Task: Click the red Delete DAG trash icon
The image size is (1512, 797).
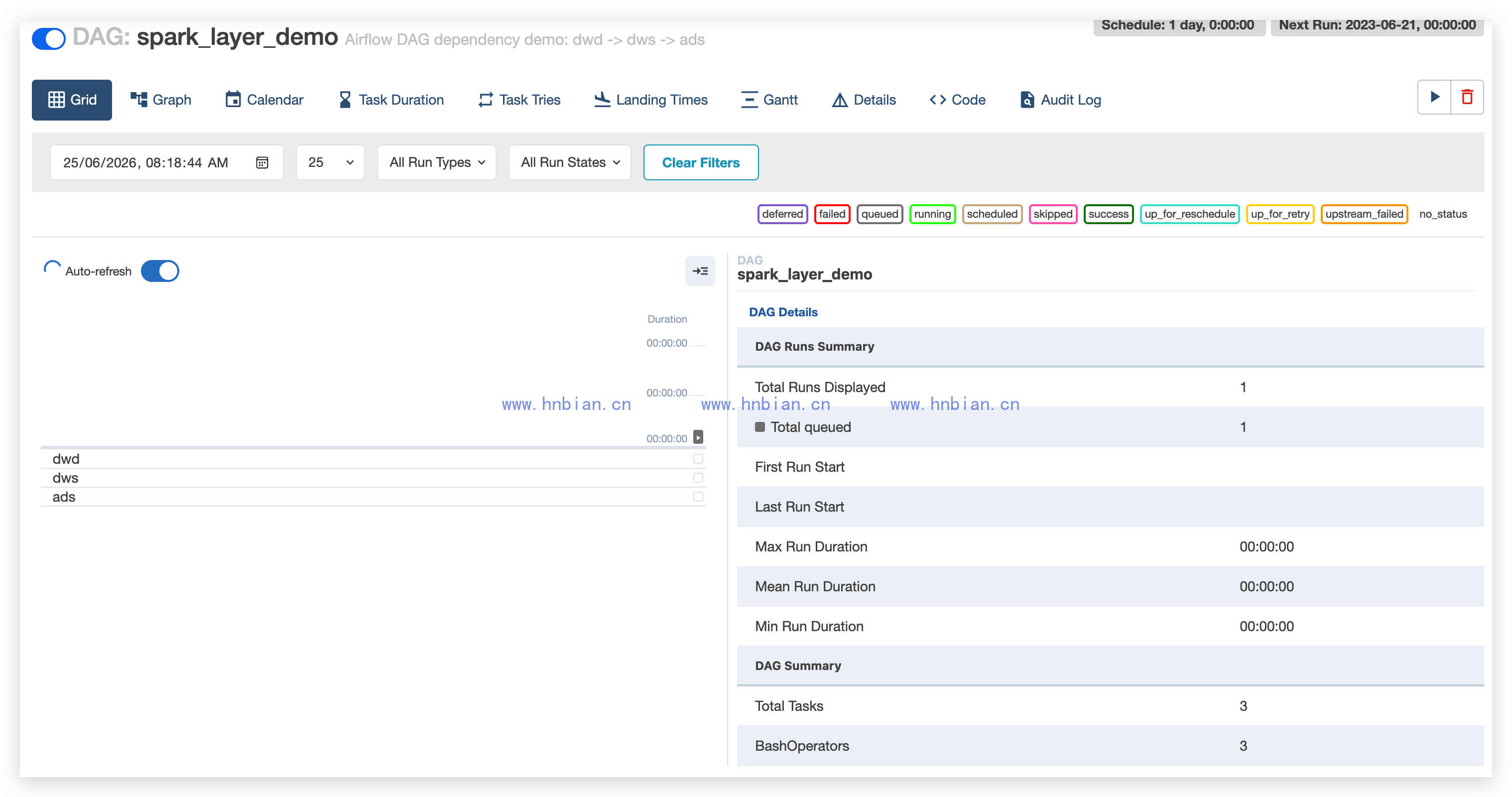Action: pos(1467,97)
